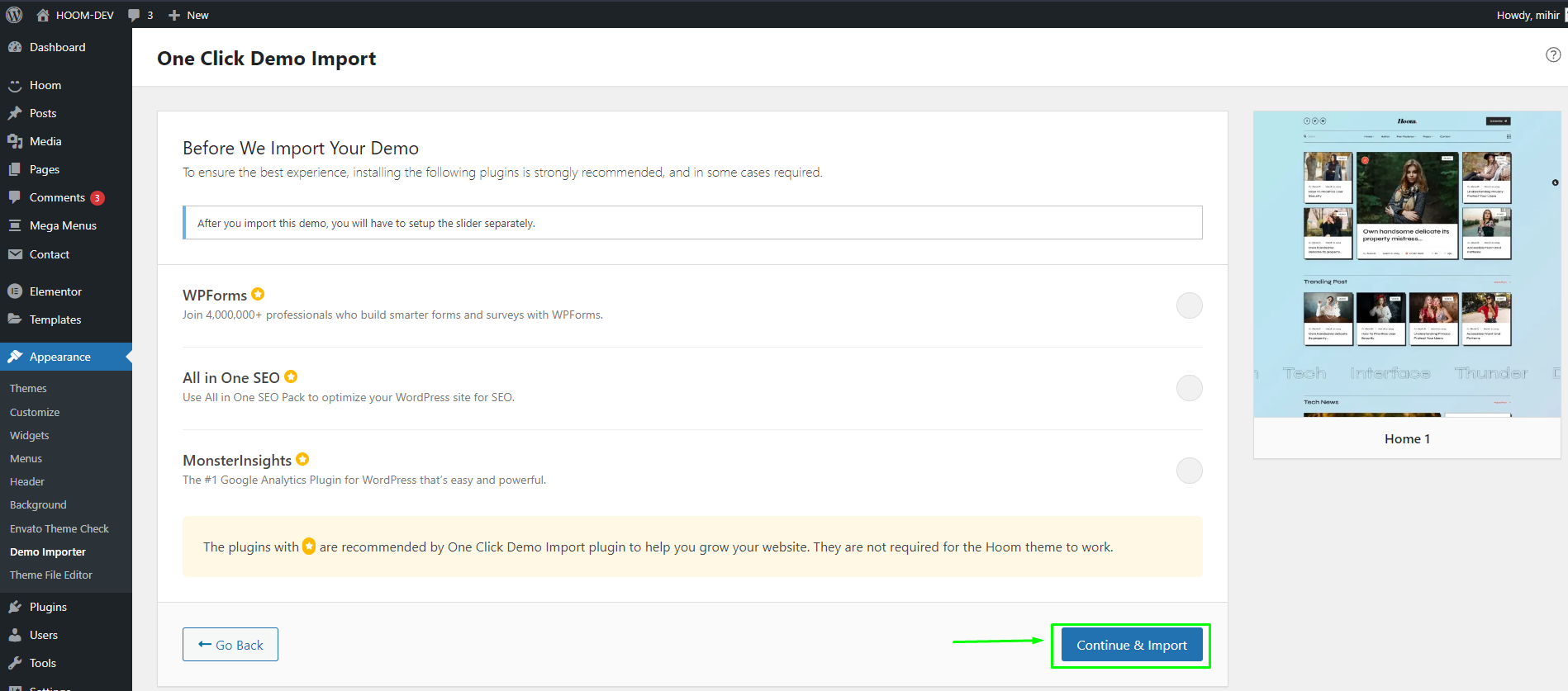Click the MonsterInsights plugin title
This screenshot has width=1568, height=691.
pyautogui.click(x=237, y=460)
